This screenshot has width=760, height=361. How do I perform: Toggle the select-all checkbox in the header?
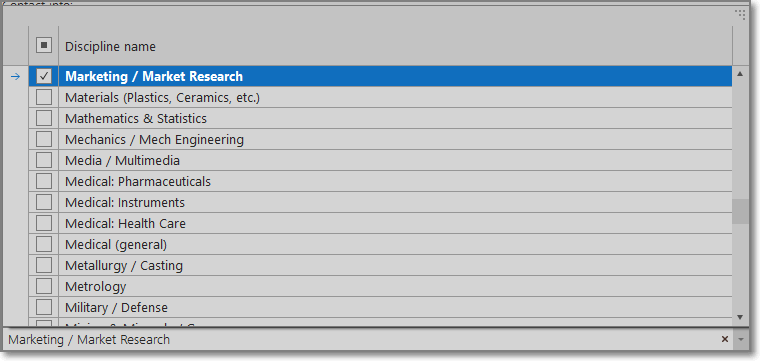44,46
